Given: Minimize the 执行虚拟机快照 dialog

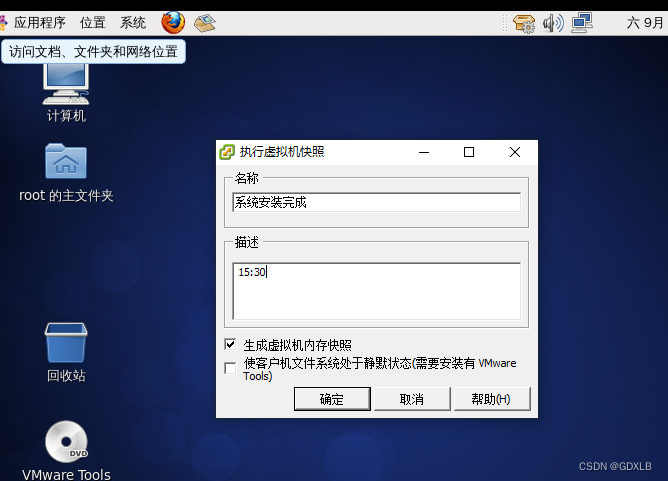Looking at the screenshot, I should pyautogui.click(x=424, y=152).
